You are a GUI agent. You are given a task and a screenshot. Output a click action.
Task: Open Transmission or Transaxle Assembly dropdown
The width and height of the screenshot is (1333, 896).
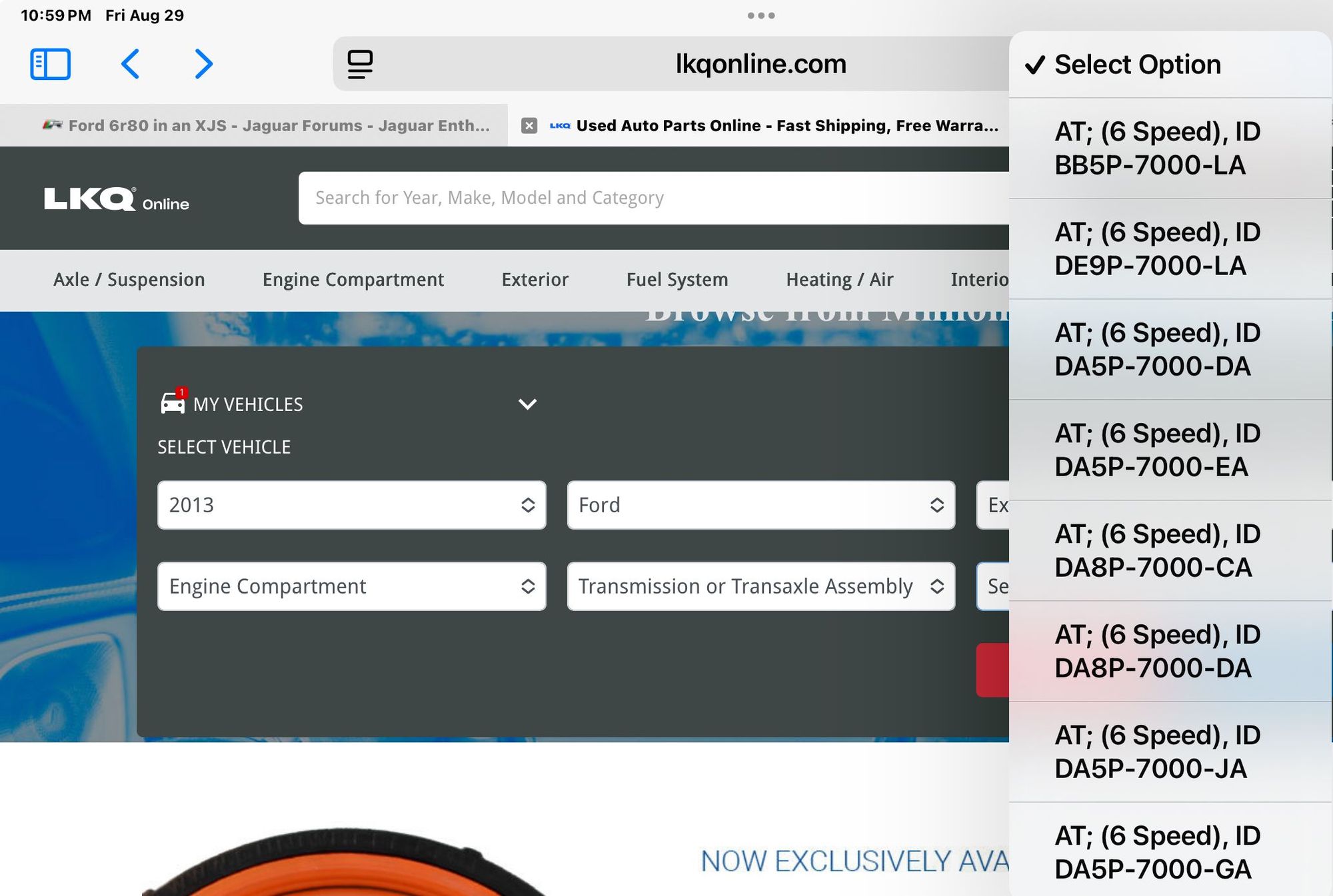pyautogui.click(x=760, y=586)
